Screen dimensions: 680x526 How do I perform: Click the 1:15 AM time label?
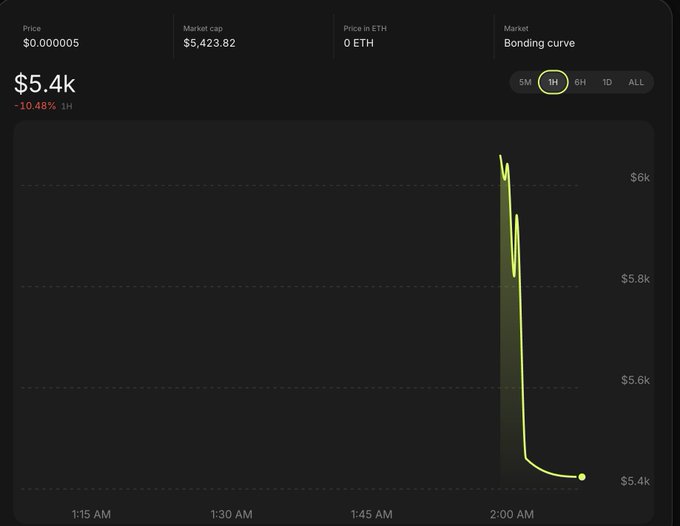click(x=91, y=515)
